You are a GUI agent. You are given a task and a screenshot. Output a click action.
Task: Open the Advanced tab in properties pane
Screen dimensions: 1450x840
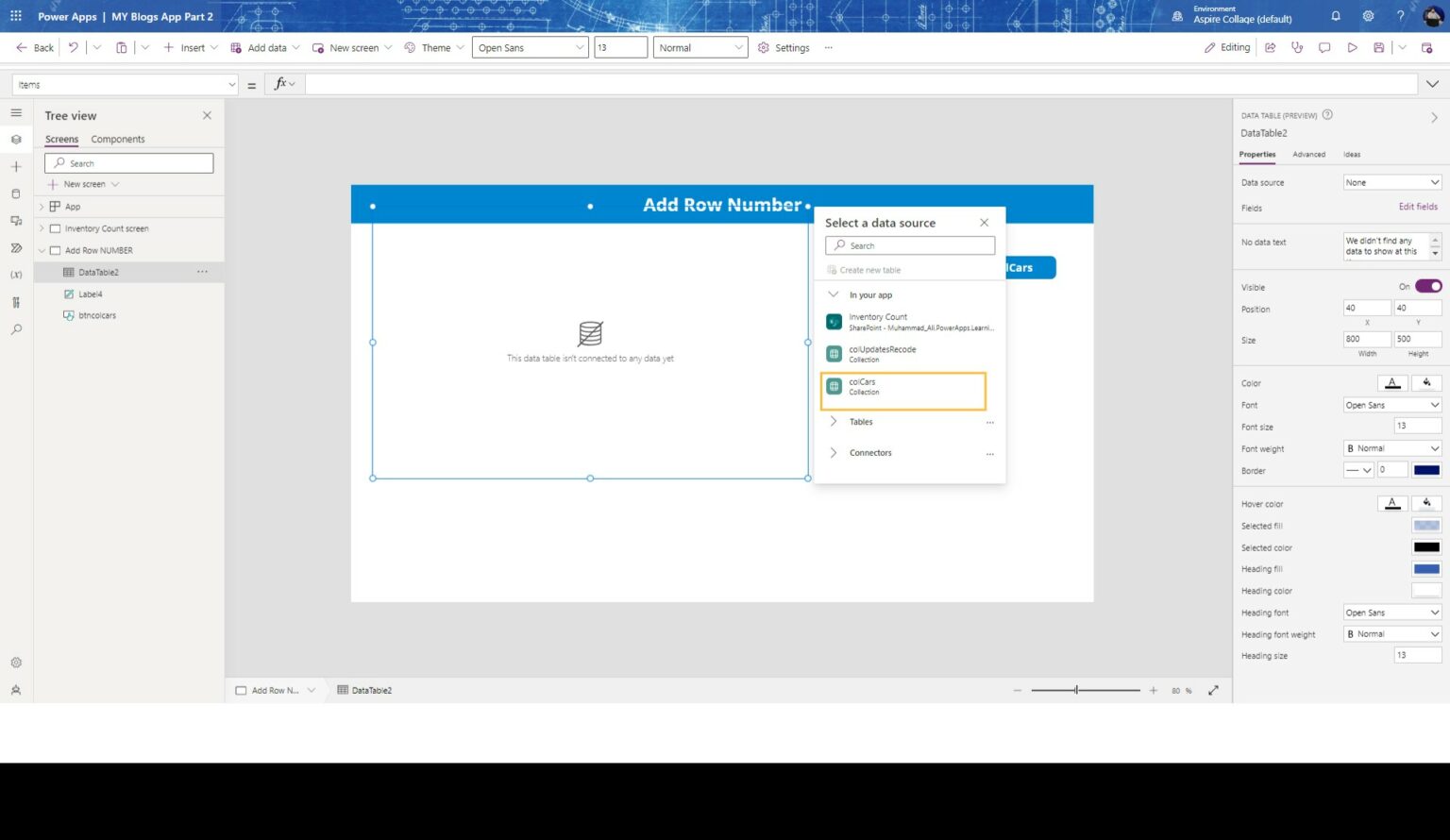click(x=1309, y=154)
